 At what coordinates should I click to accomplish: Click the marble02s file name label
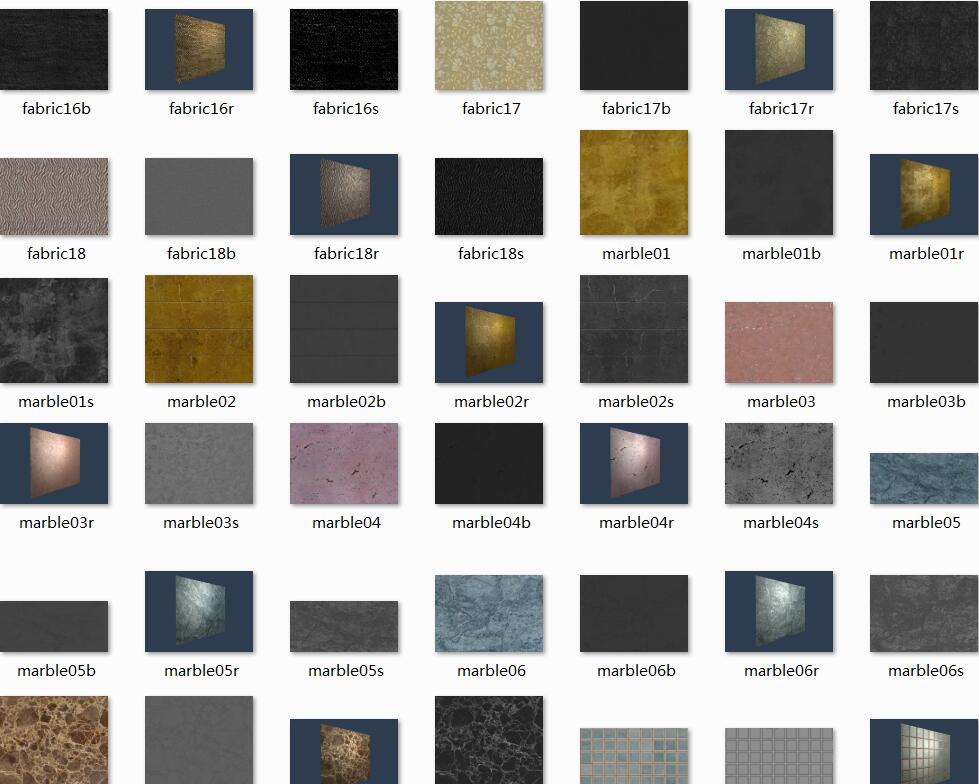coord(636,401)
